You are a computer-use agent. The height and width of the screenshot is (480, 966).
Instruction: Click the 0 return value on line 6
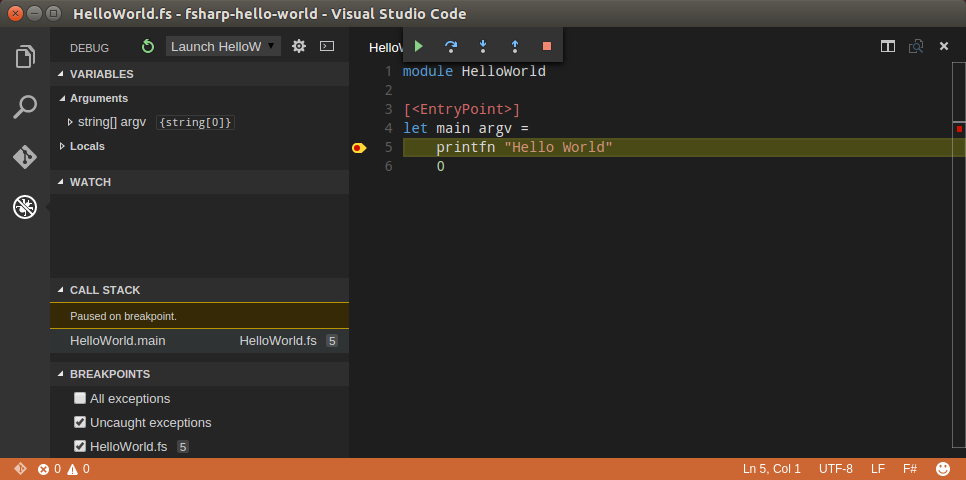point(440,166)
